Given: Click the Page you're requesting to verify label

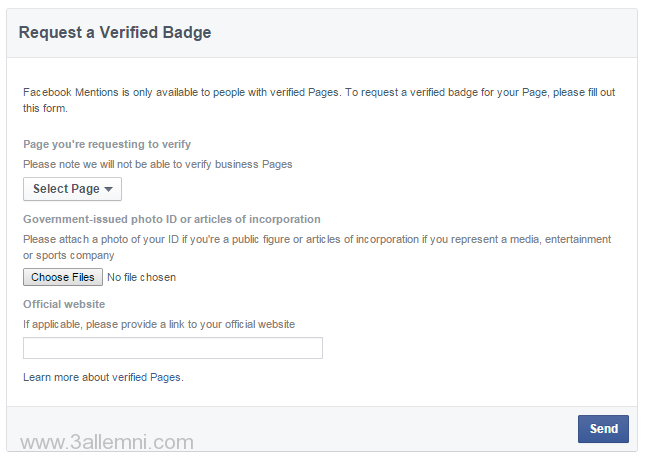Looking at the screenshot, I should [x=107, y=144].
